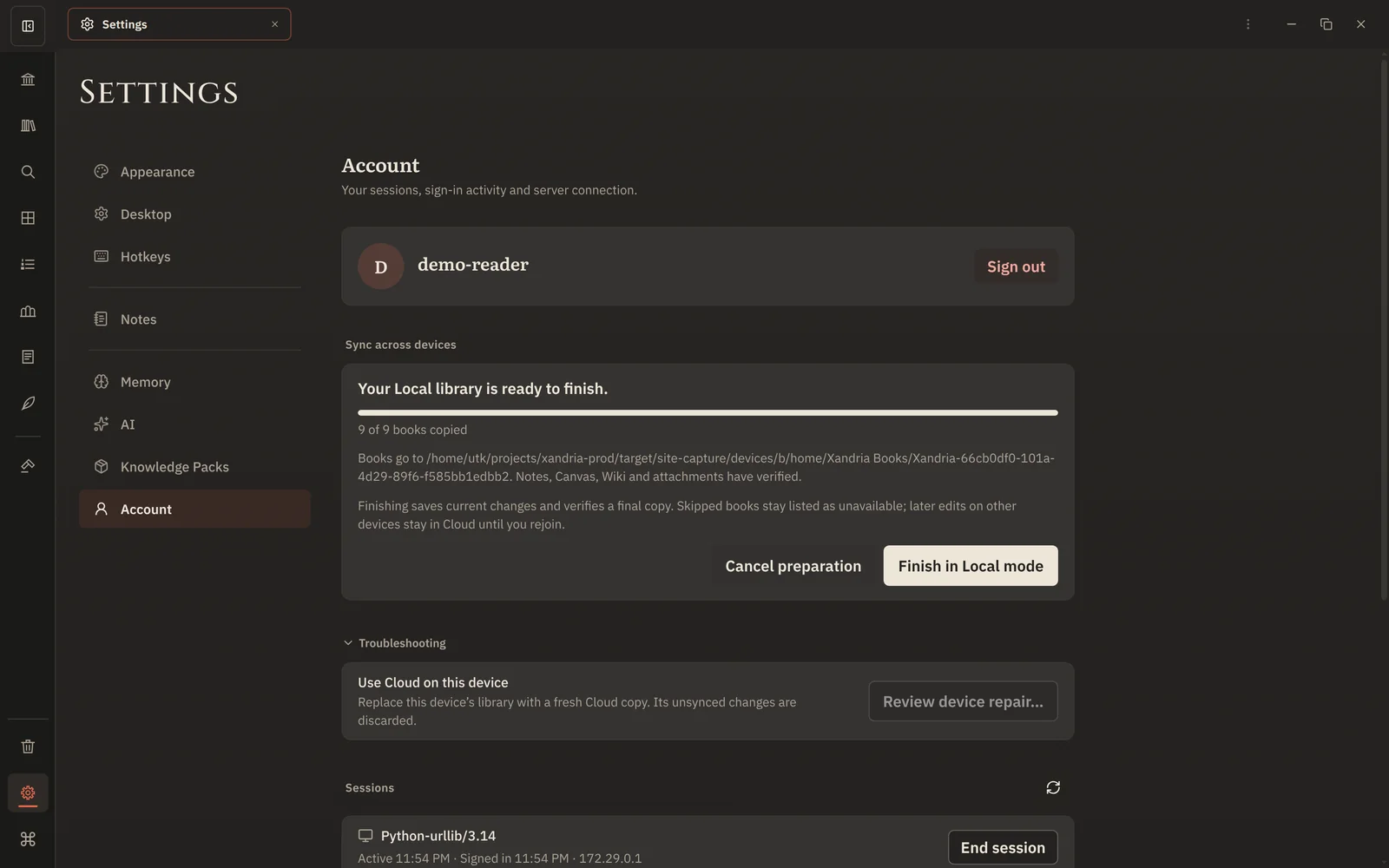Open the bookshelf books icon in sidebar

point(28,126)
